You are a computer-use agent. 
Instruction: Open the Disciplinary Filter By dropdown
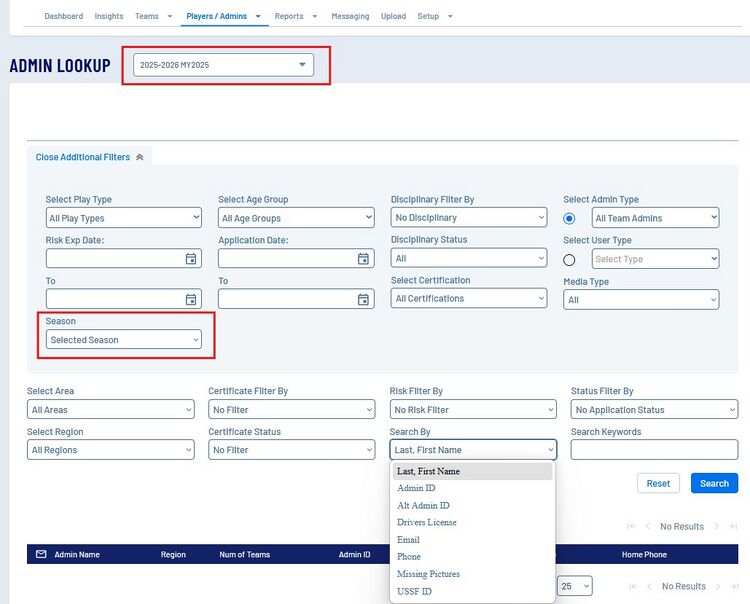[x=468, y=218]
